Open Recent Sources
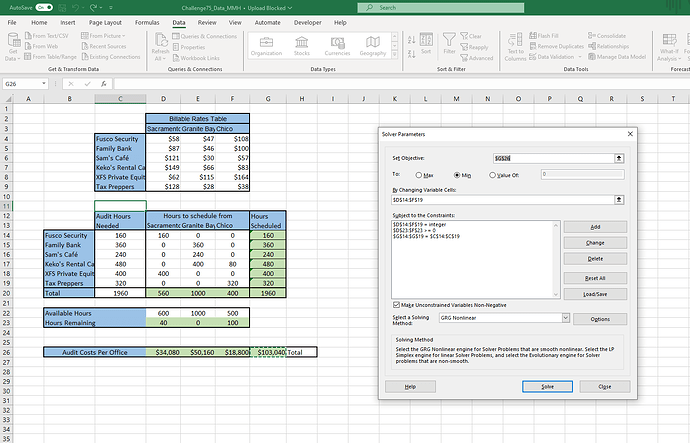The height and width of the screenshot is (443, 690). click(104, 46)
